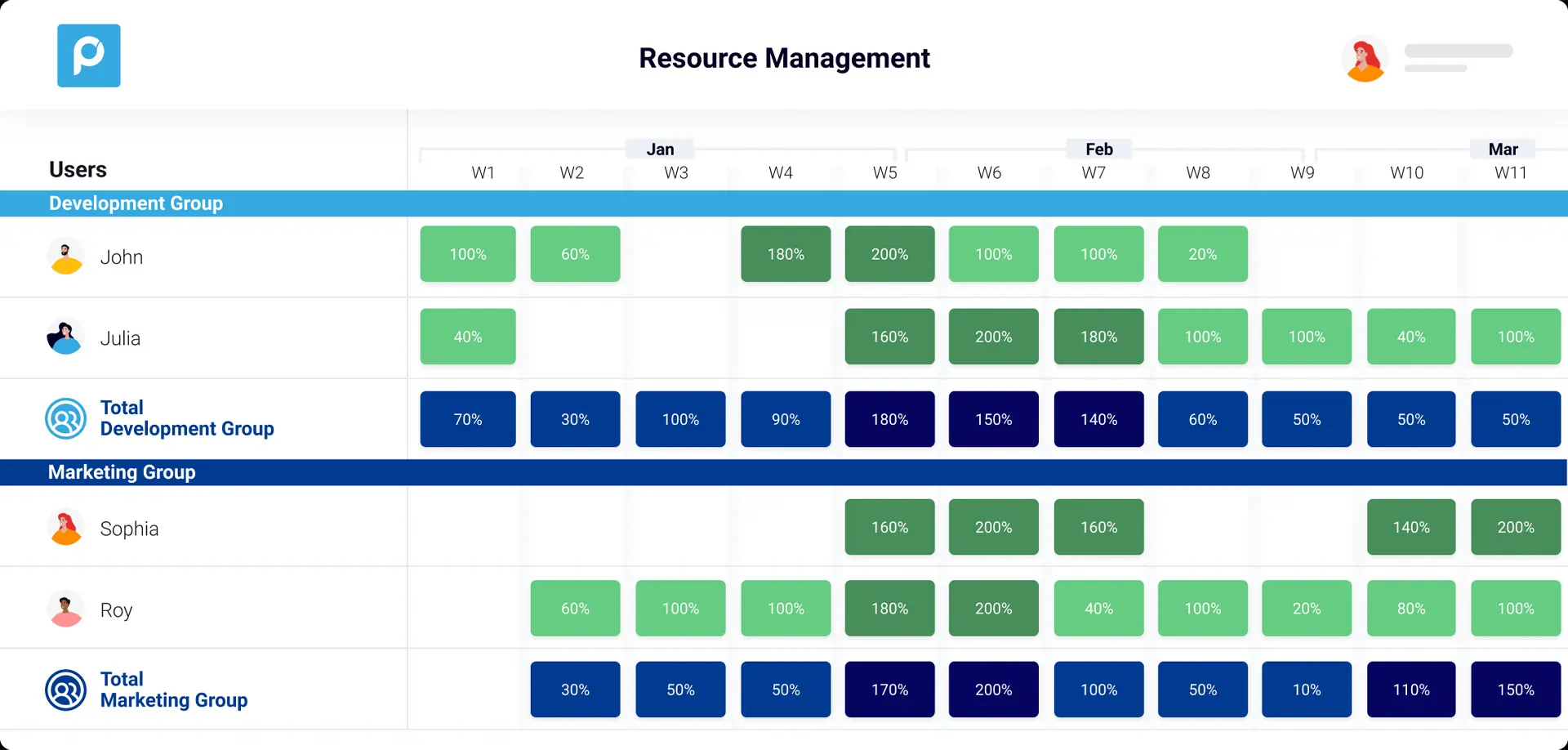Click the Total Marketing Group people icon
The image size is (1568, 750).
[x=65, y=690]
